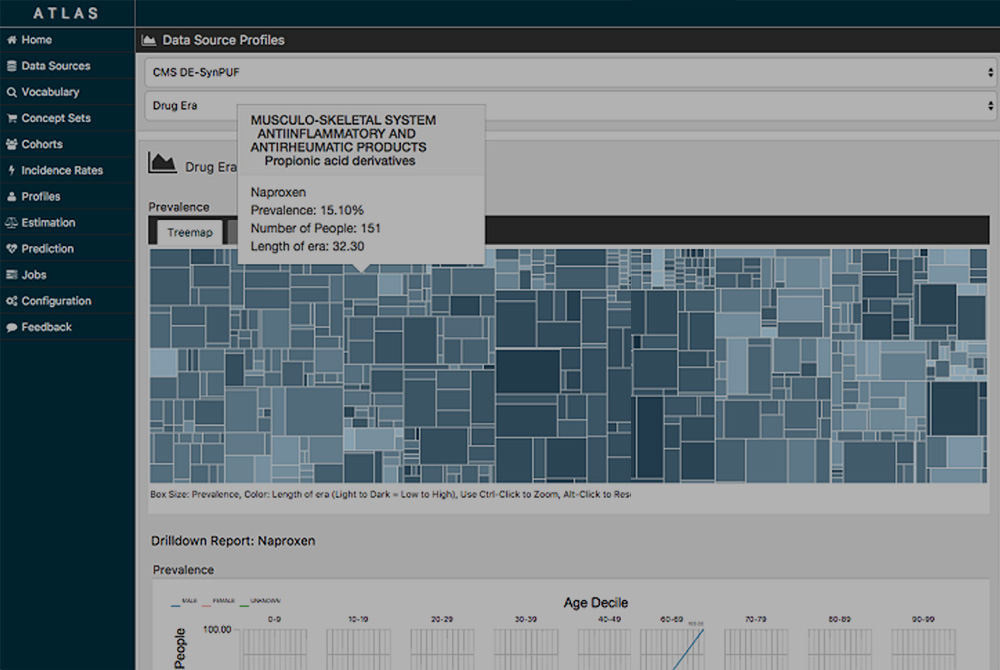
Task: Click the Prediction heartbeat icon
Action: pos(12,249)
